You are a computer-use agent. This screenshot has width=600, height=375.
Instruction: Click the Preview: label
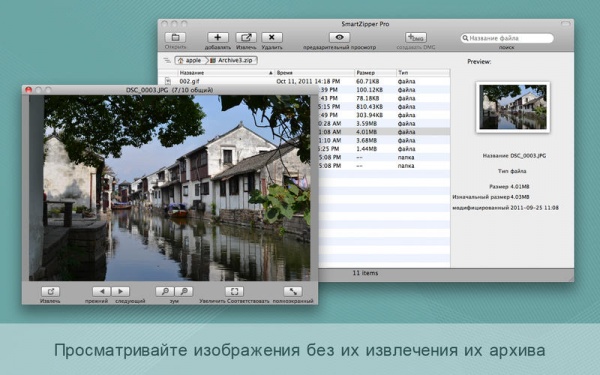[x=479, y=62]
